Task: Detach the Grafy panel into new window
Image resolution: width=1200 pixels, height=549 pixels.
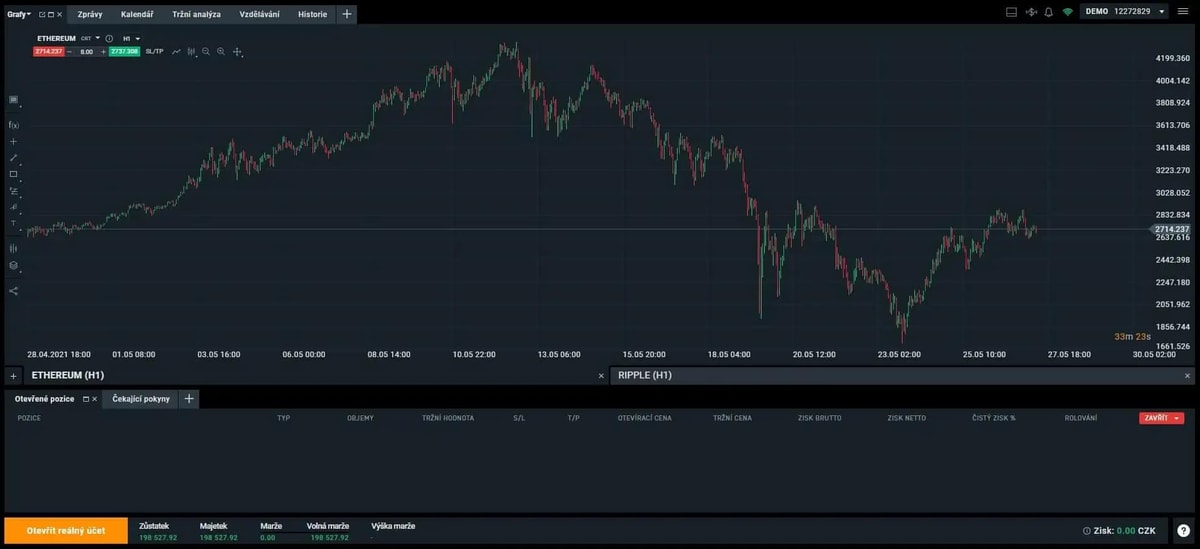Action: tap(42, 15)
